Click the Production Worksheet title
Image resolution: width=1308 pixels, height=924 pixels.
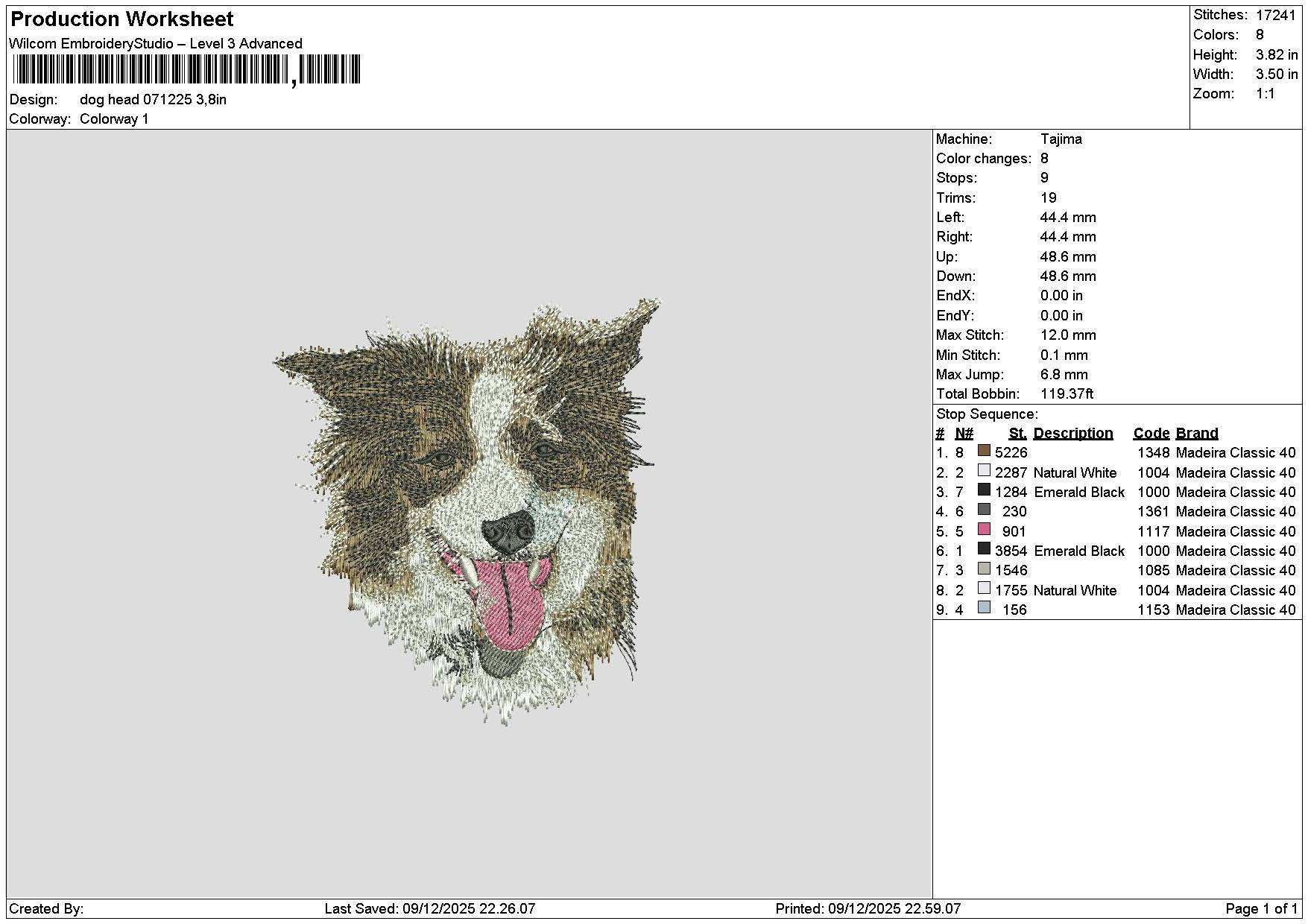coord(122,19)
